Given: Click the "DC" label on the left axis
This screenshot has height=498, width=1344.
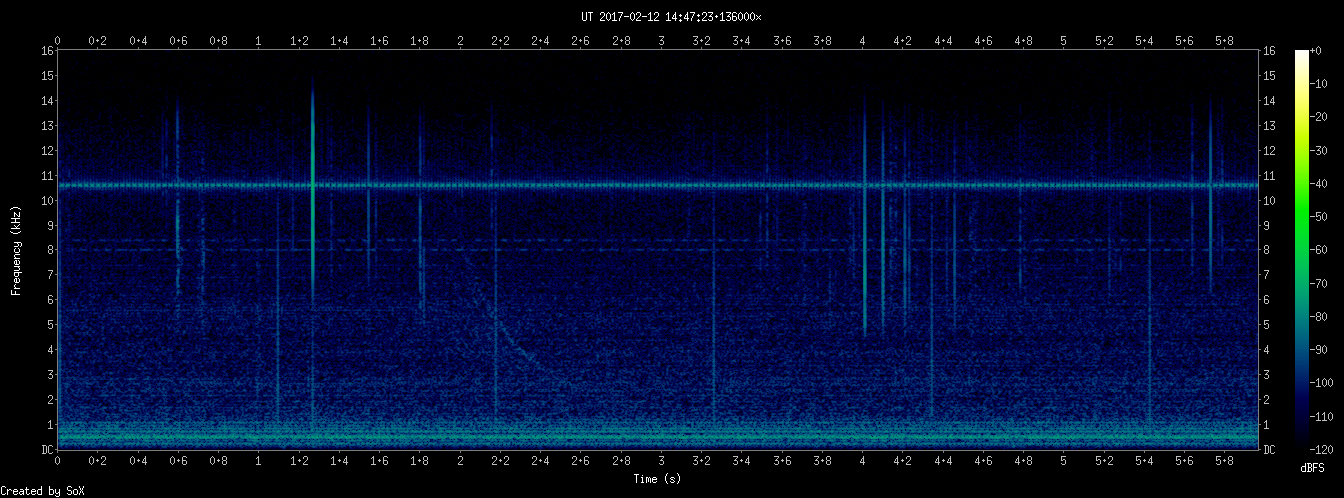Looking at the screenshot, I should pyautogui.click(x=46, y=450).
